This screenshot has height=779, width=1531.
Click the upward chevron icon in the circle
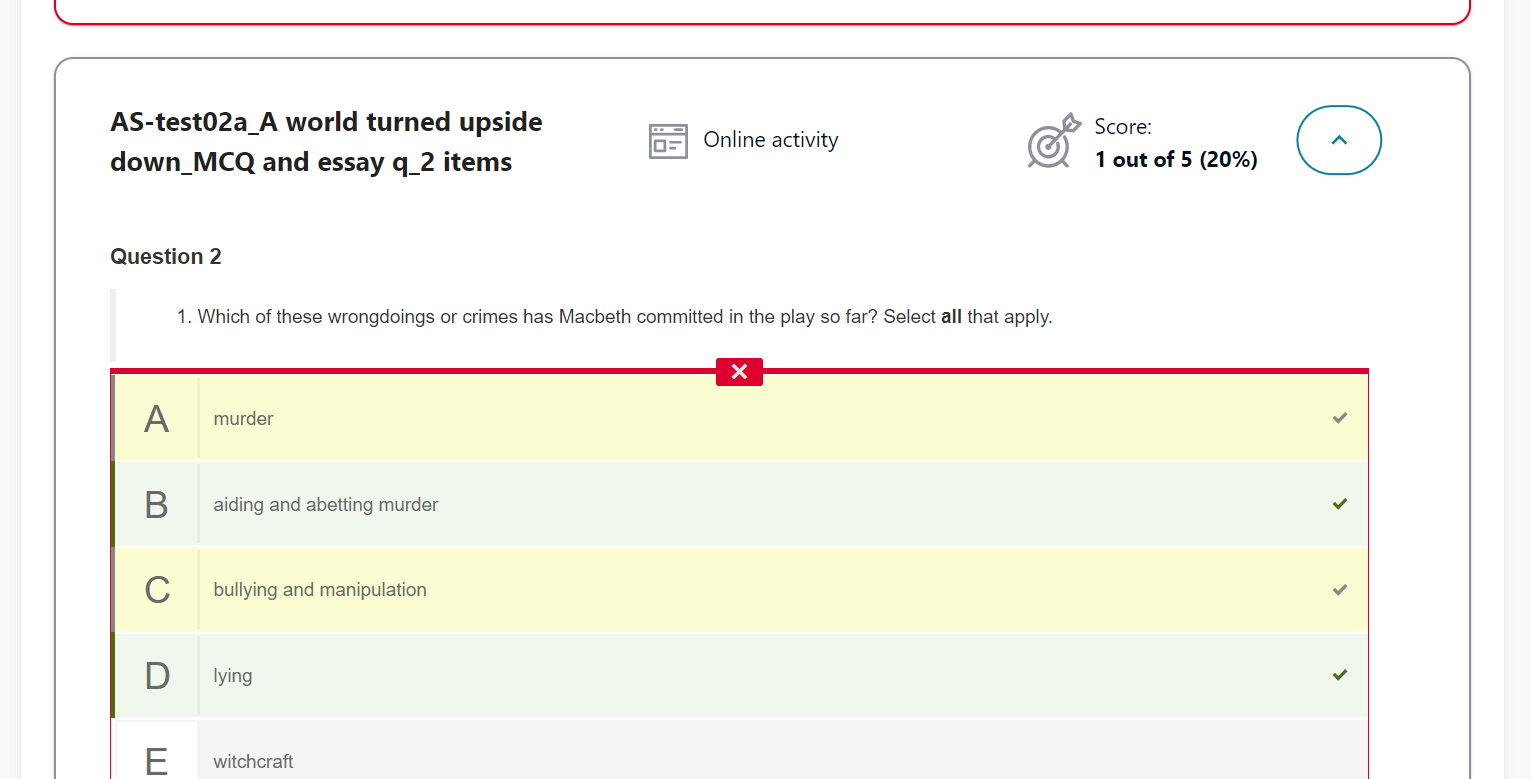pos(1339,140)
